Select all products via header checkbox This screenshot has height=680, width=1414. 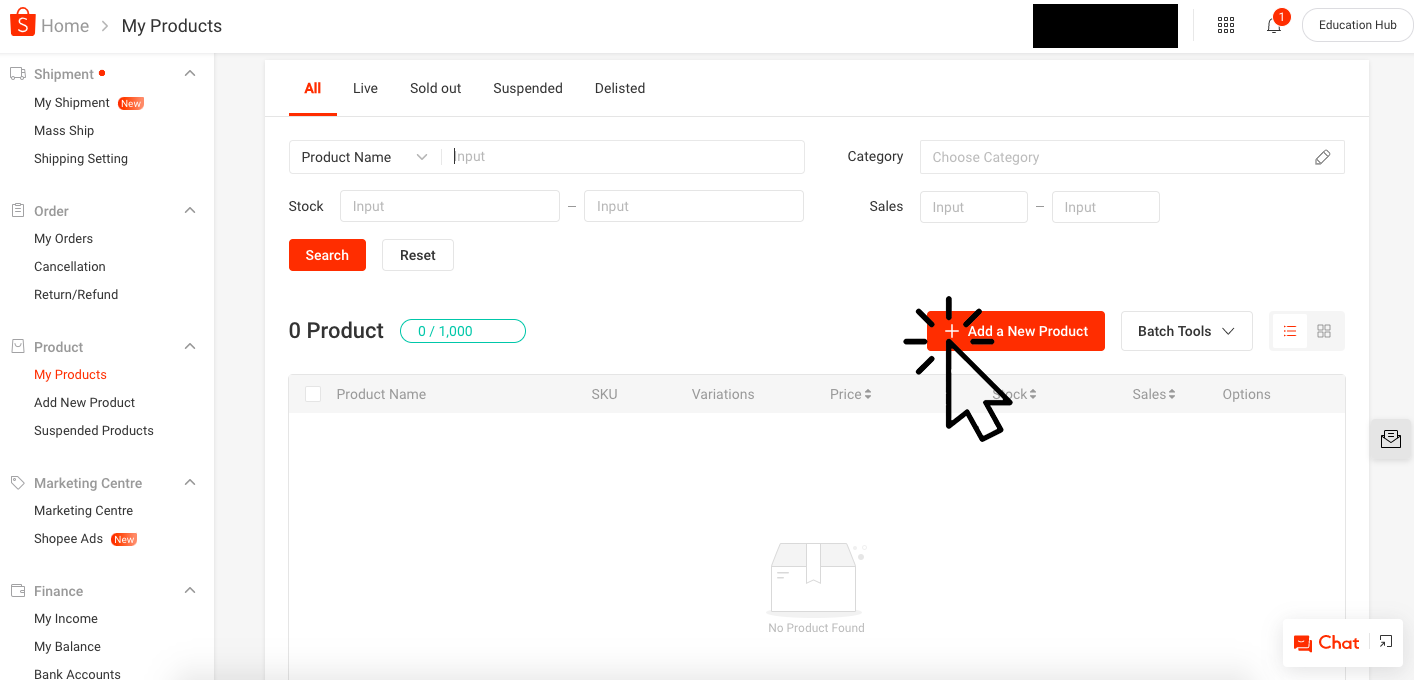pyautogui.click(x=313, y=394)
